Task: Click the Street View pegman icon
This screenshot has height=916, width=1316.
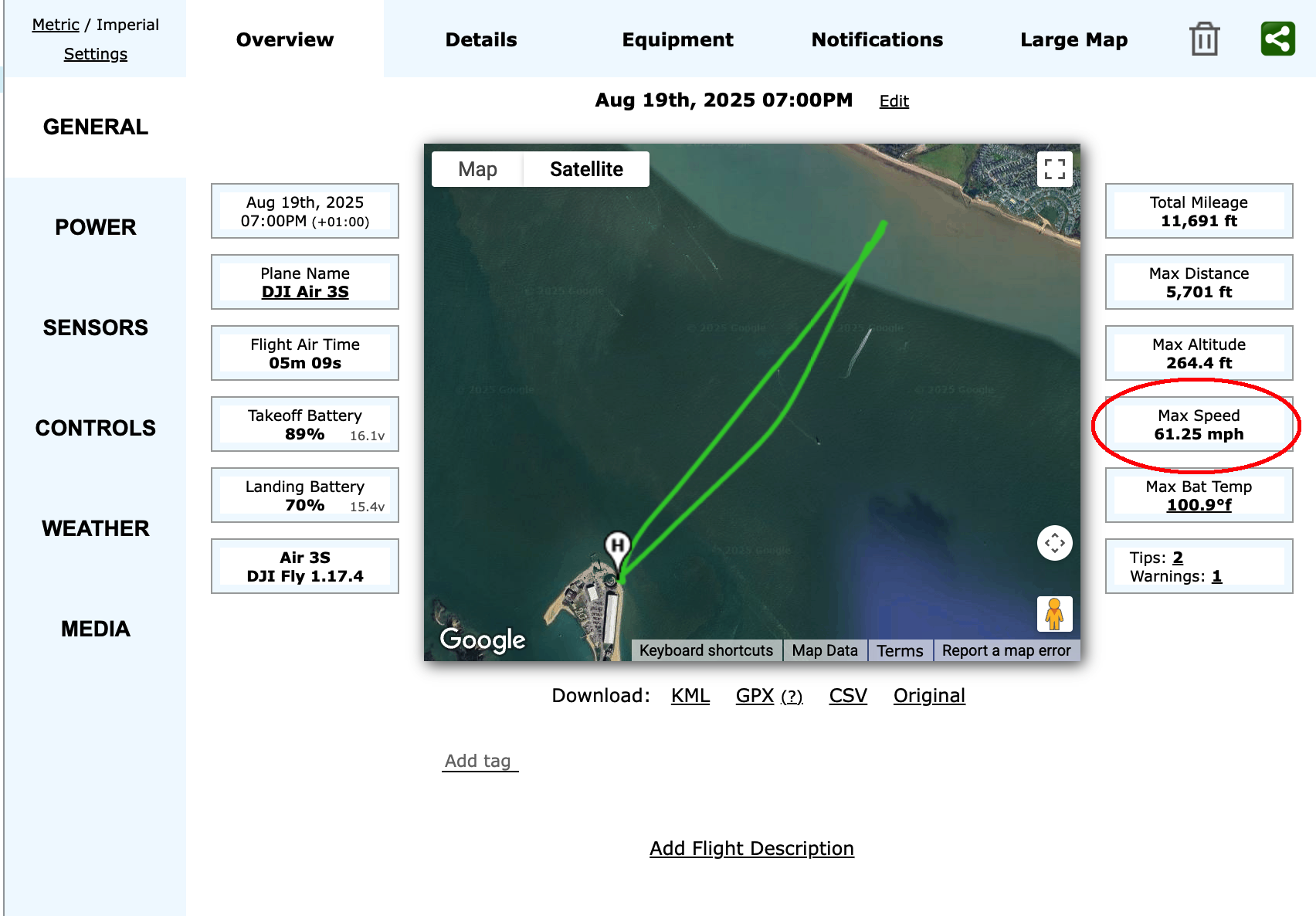Action: click(x=1054, y=615)
